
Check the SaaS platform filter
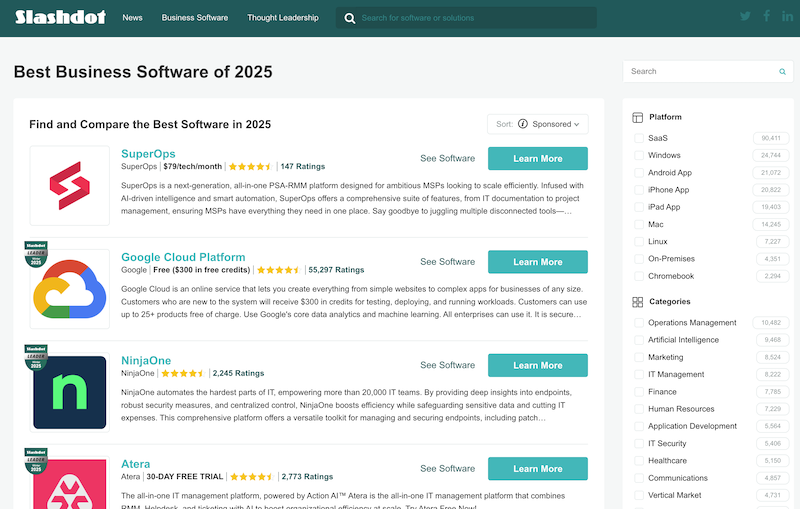coord(638,138)
